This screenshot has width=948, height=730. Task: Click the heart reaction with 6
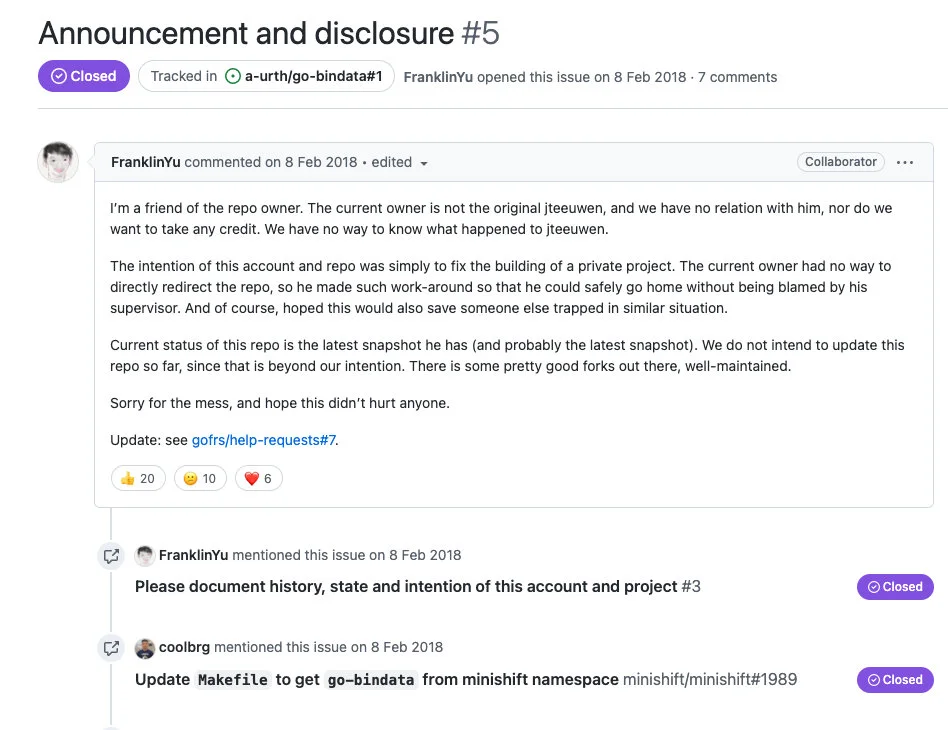tap(258, 478)
